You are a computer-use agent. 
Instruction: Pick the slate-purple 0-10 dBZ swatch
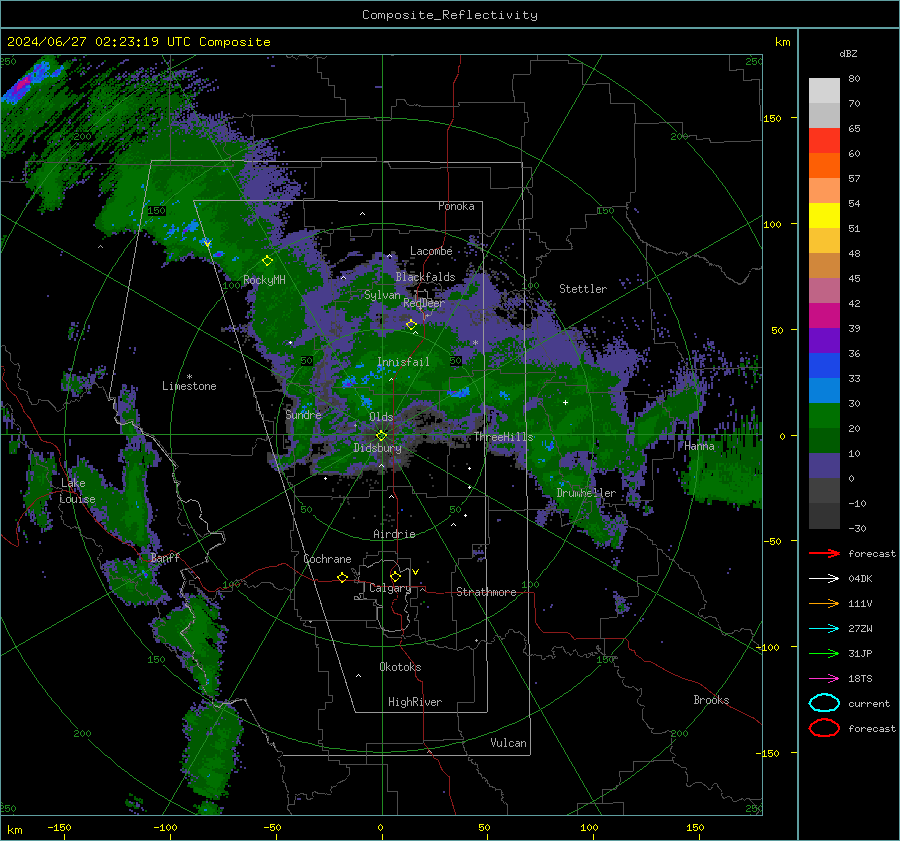click(x=824, y=466)
